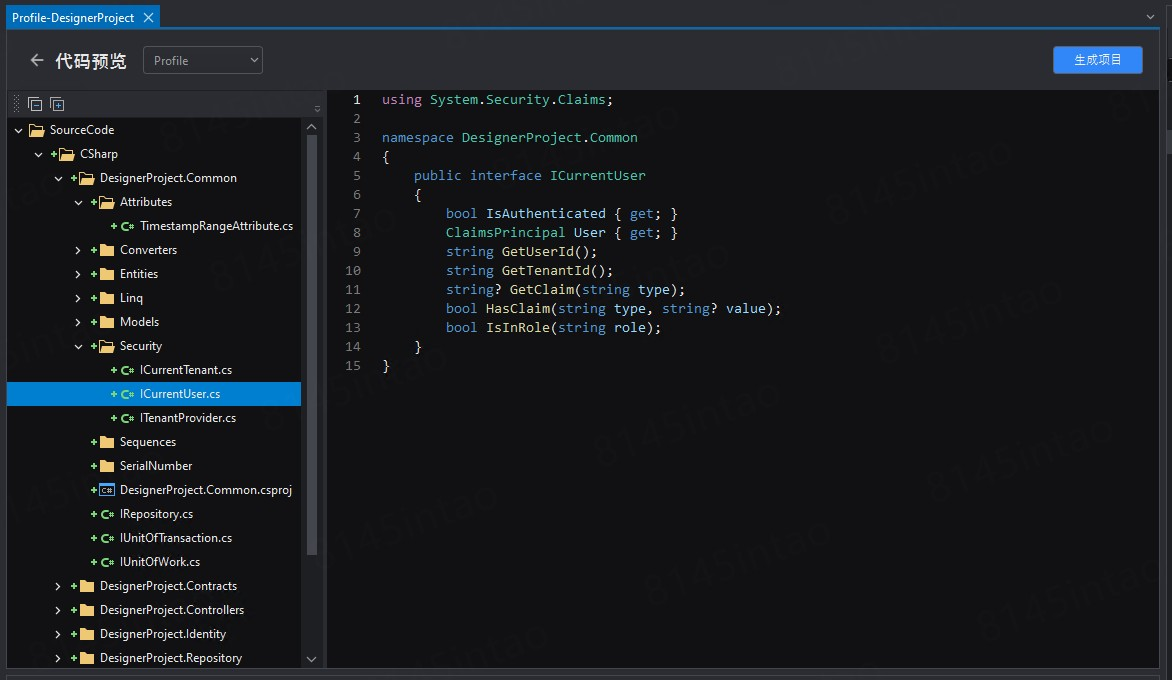This screenshot has height=680, width=1172.
Task: Open IUnitOfTransaction.cs file
Action: [176, 538]
